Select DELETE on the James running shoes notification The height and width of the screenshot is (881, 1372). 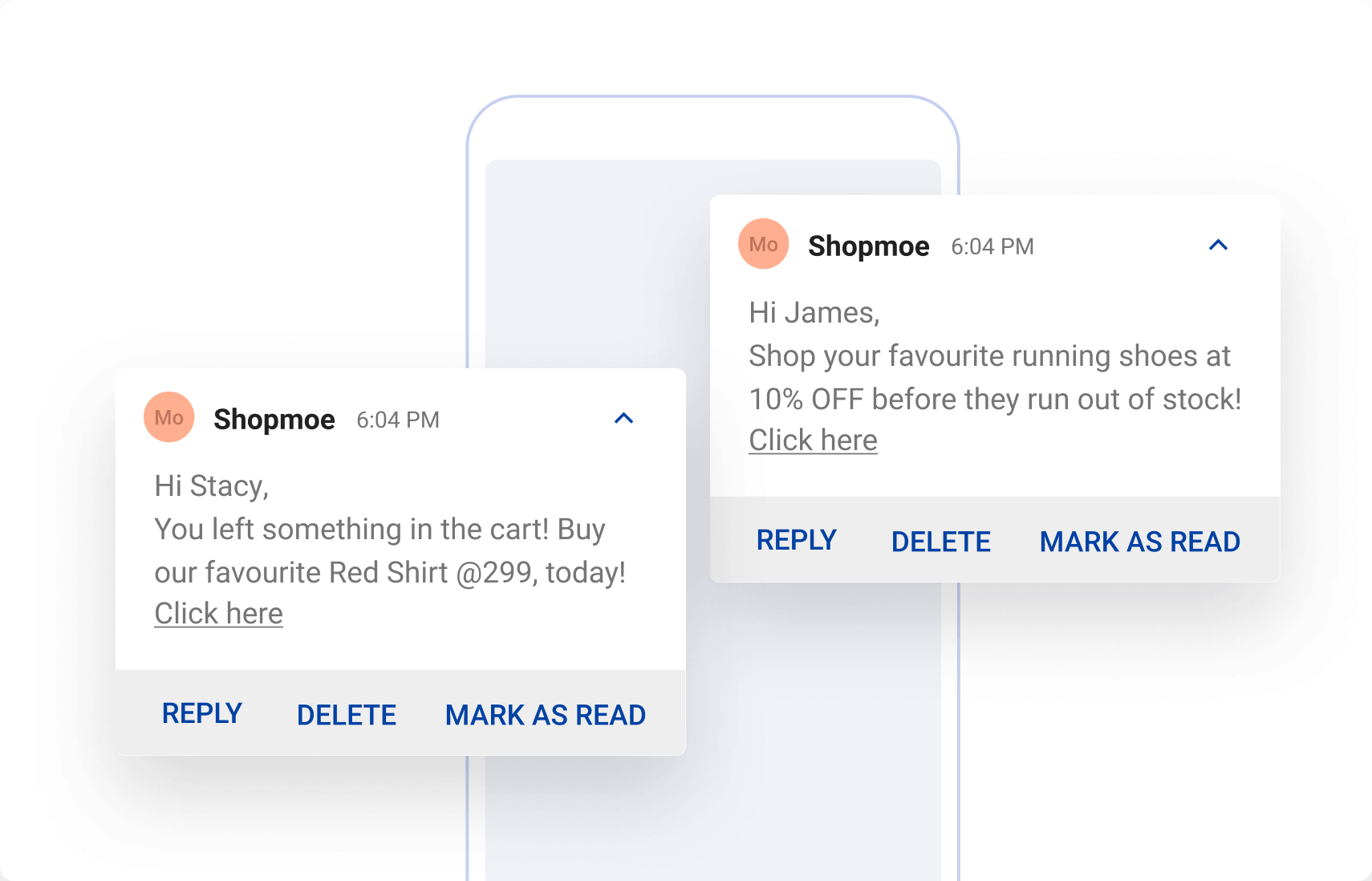tap(941, 542)
